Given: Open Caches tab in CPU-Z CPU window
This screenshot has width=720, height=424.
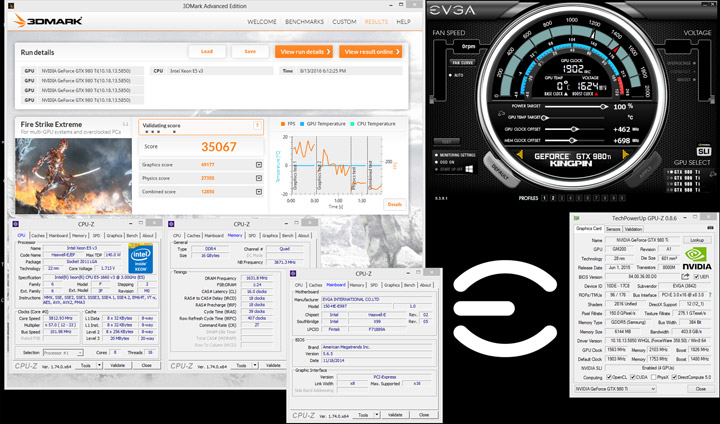Looking at the screenshot, I should pyautogui.click(x=38, y=236).
